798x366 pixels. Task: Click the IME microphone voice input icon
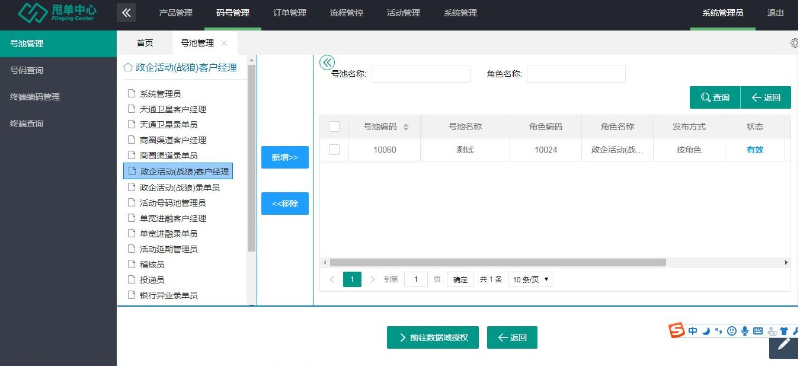[x=745, y=331]
